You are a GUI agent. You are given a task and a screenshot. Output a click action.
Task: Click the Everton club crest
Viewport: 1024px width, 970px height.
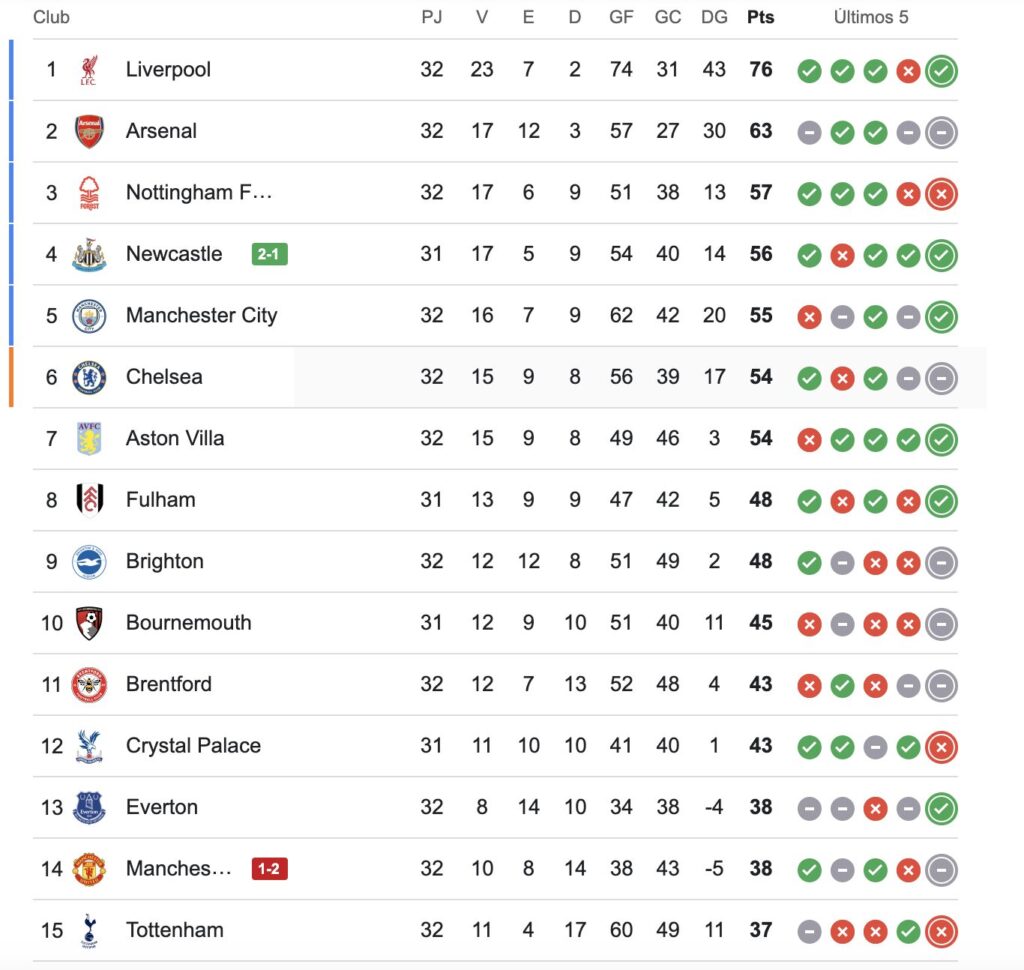[89, 807]
